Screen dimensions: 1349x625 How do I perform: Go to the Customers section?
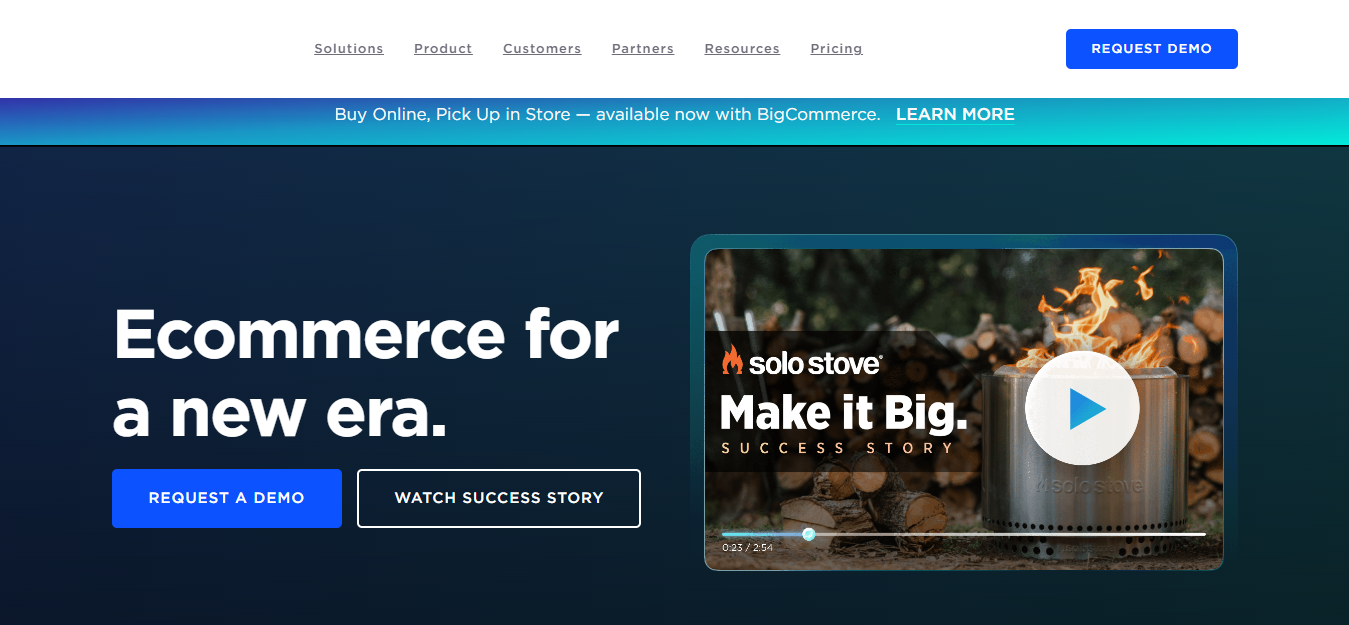(542, 49)
